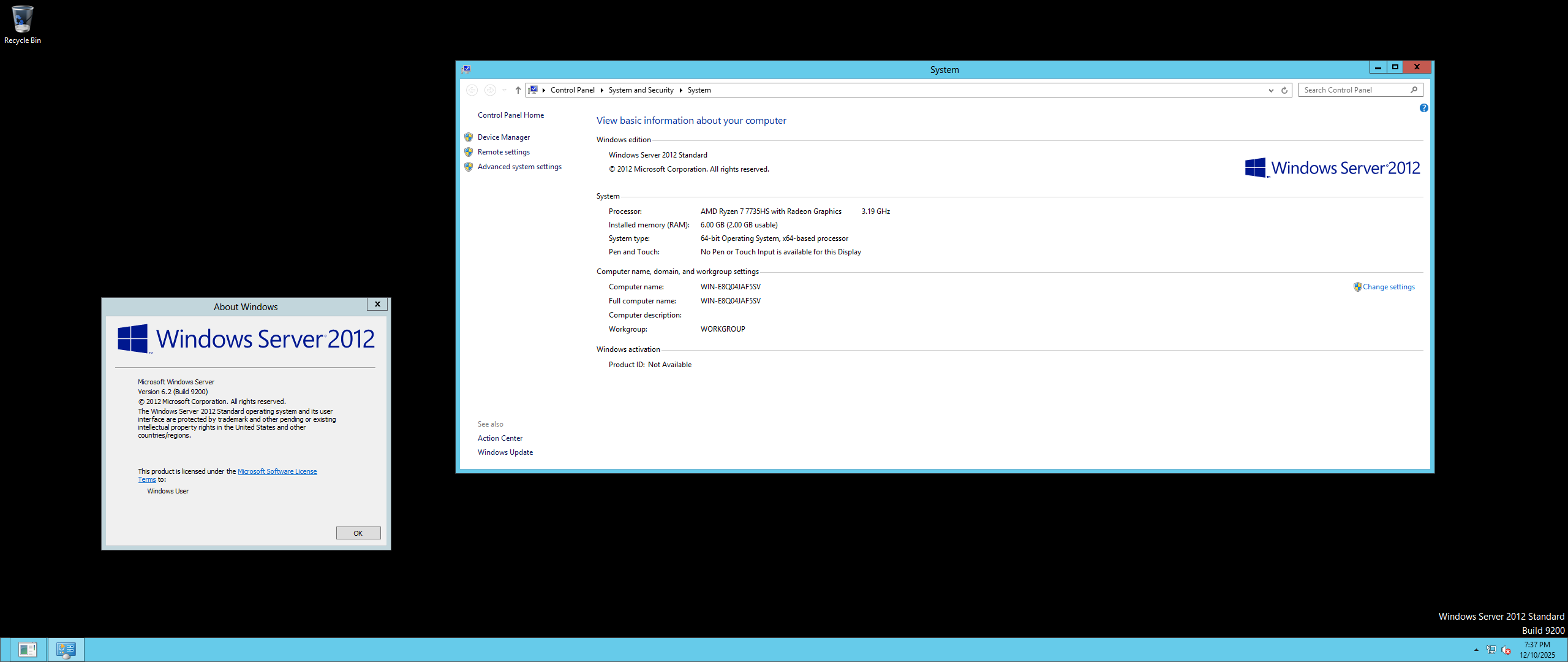The width and height of the screenshot is (1568, 662).
Task: Select Control Panel in the breadcrumb
Action: 572,90
